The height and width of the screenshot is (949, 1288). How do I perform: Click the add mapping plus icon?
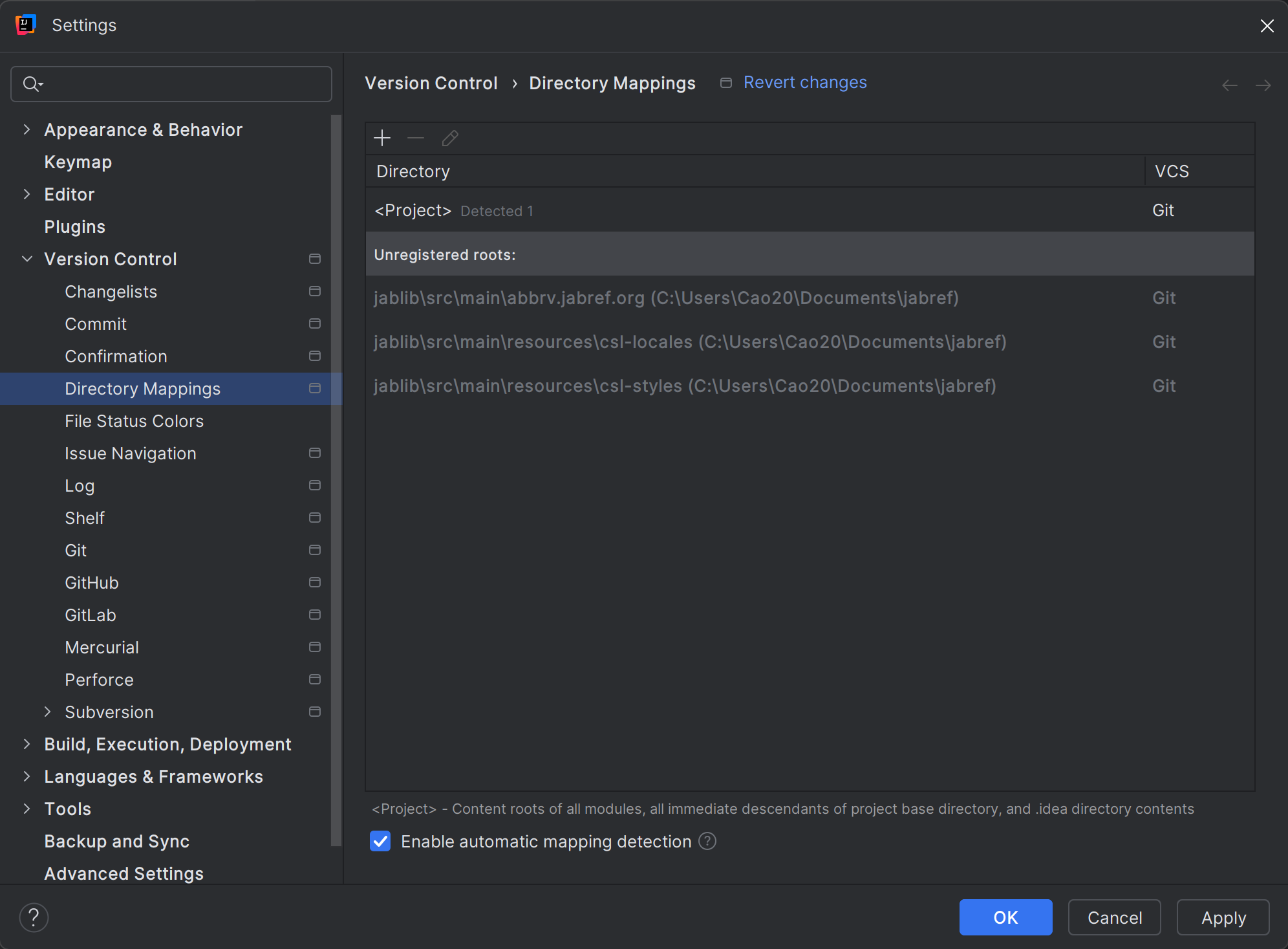tap(382, 138)
